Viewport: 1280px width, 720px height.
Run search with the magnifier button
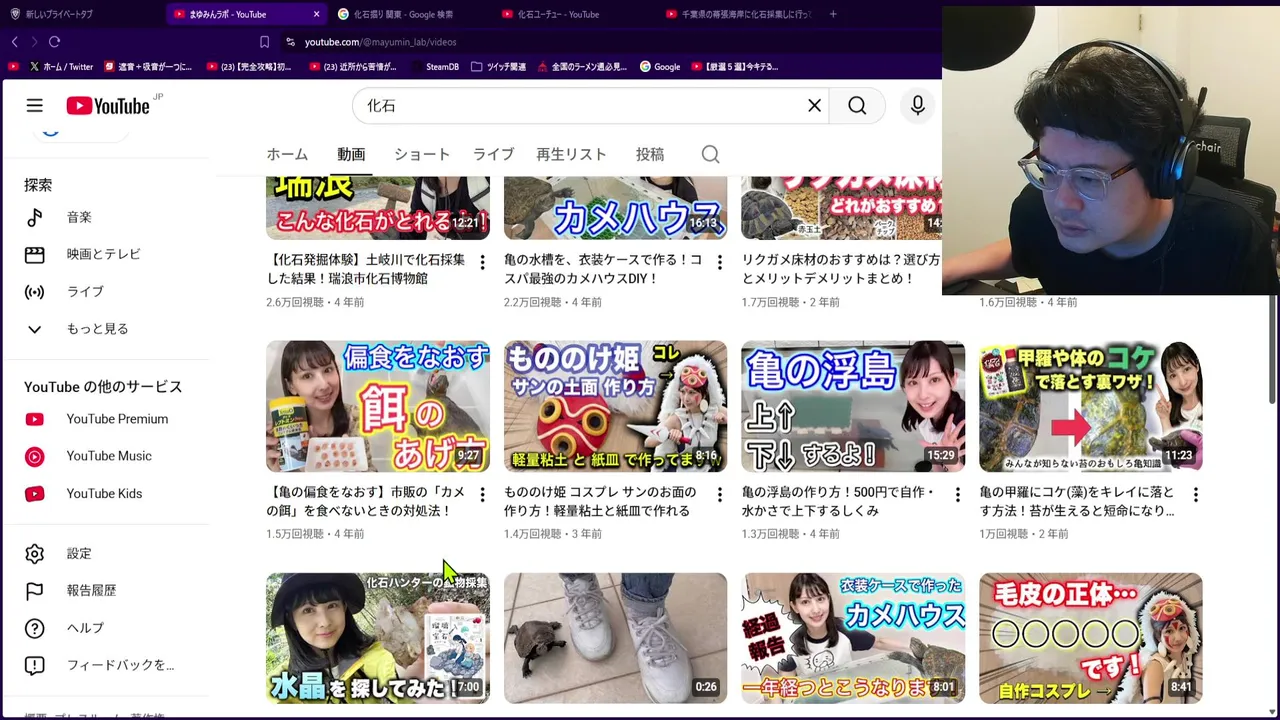857,106
